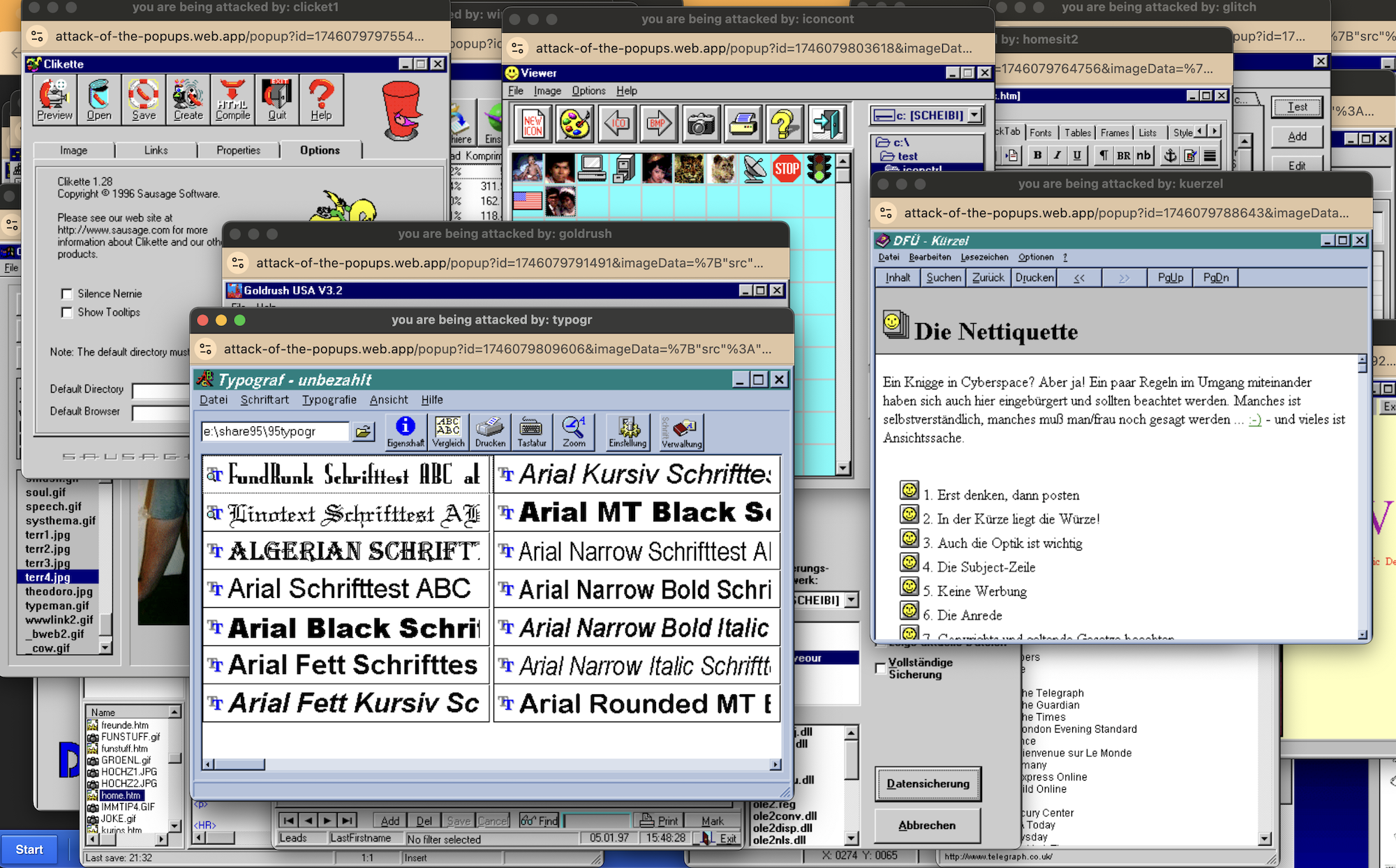1396x868 pixels.
Task: Open the c: [SCHEIBI] drive dropdown in Viewer
Action: 976,115
